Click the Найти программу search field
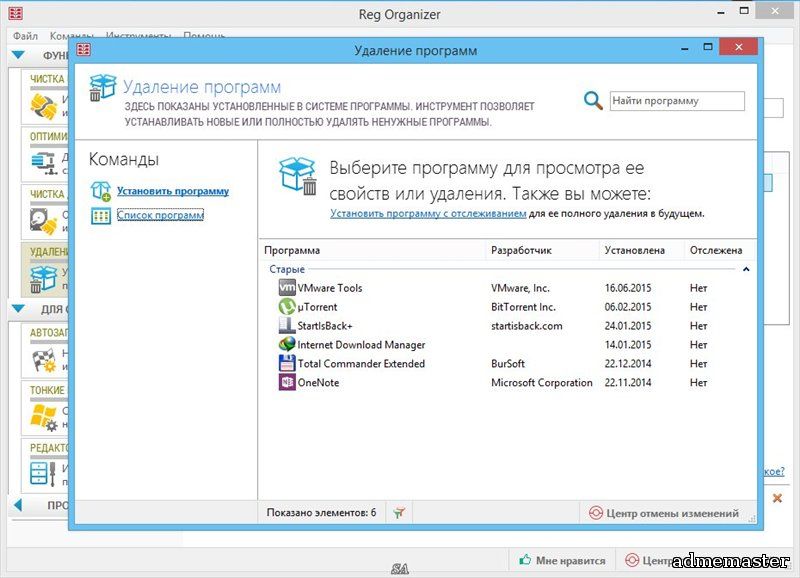The width and height of the screenshot is (800, 578). (677, 101)
